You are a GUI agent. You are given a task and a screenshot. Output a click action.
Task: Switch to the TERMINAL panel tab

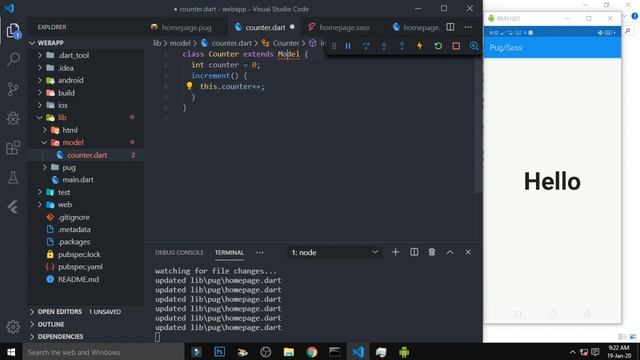(x=229, y=253)
